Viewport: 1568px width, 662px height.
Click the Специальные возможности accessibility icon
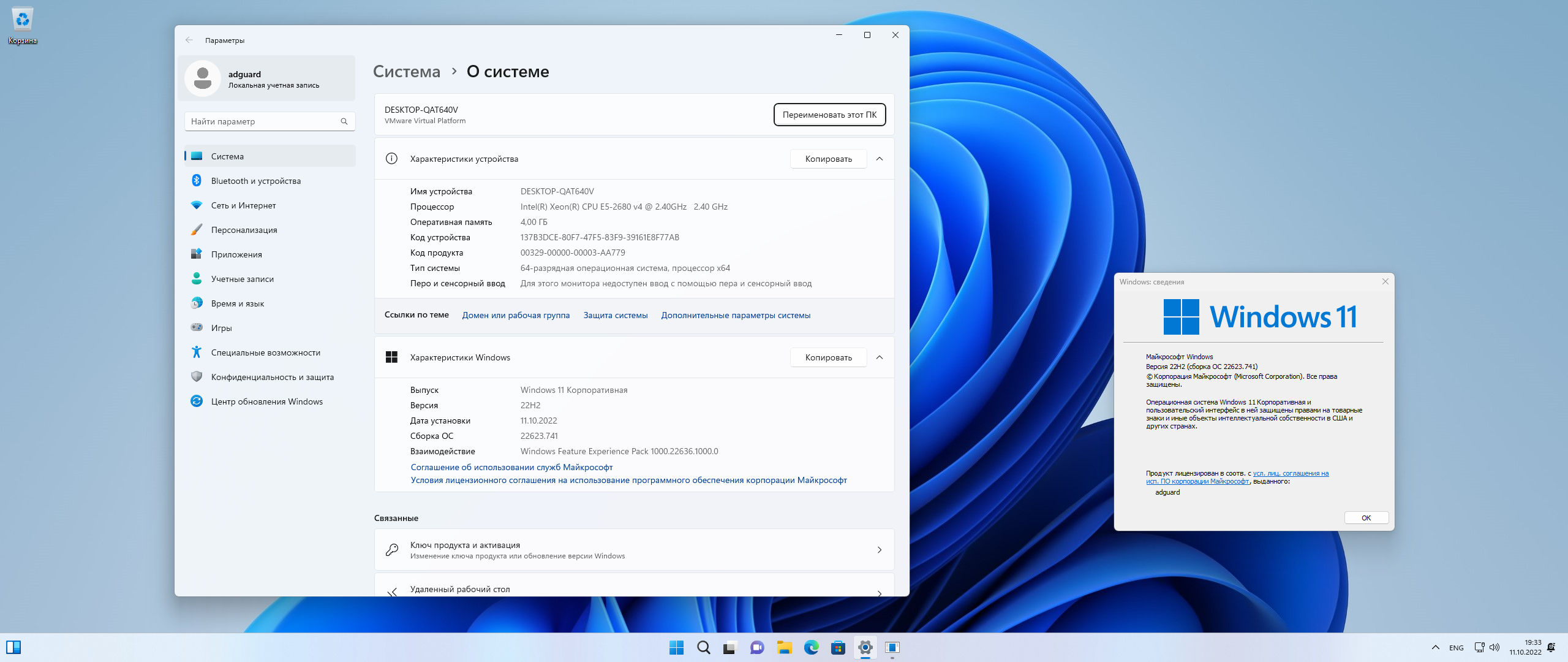(197, 352)
